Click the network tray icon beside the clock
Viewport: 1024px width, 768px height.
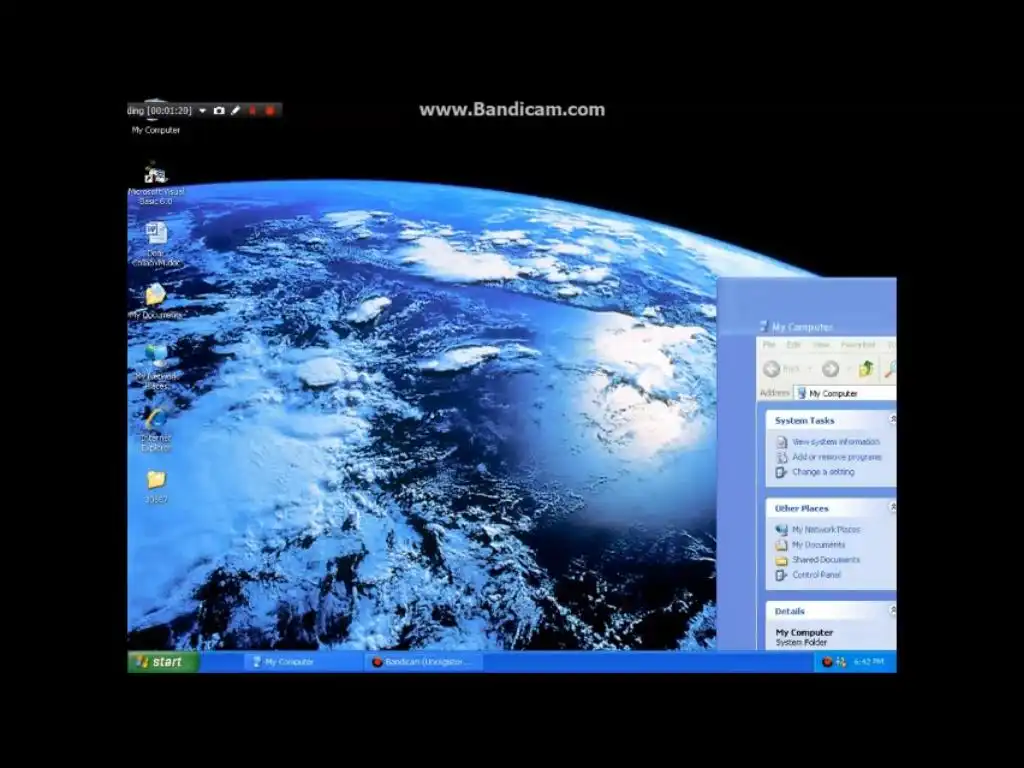pos(841,662)
